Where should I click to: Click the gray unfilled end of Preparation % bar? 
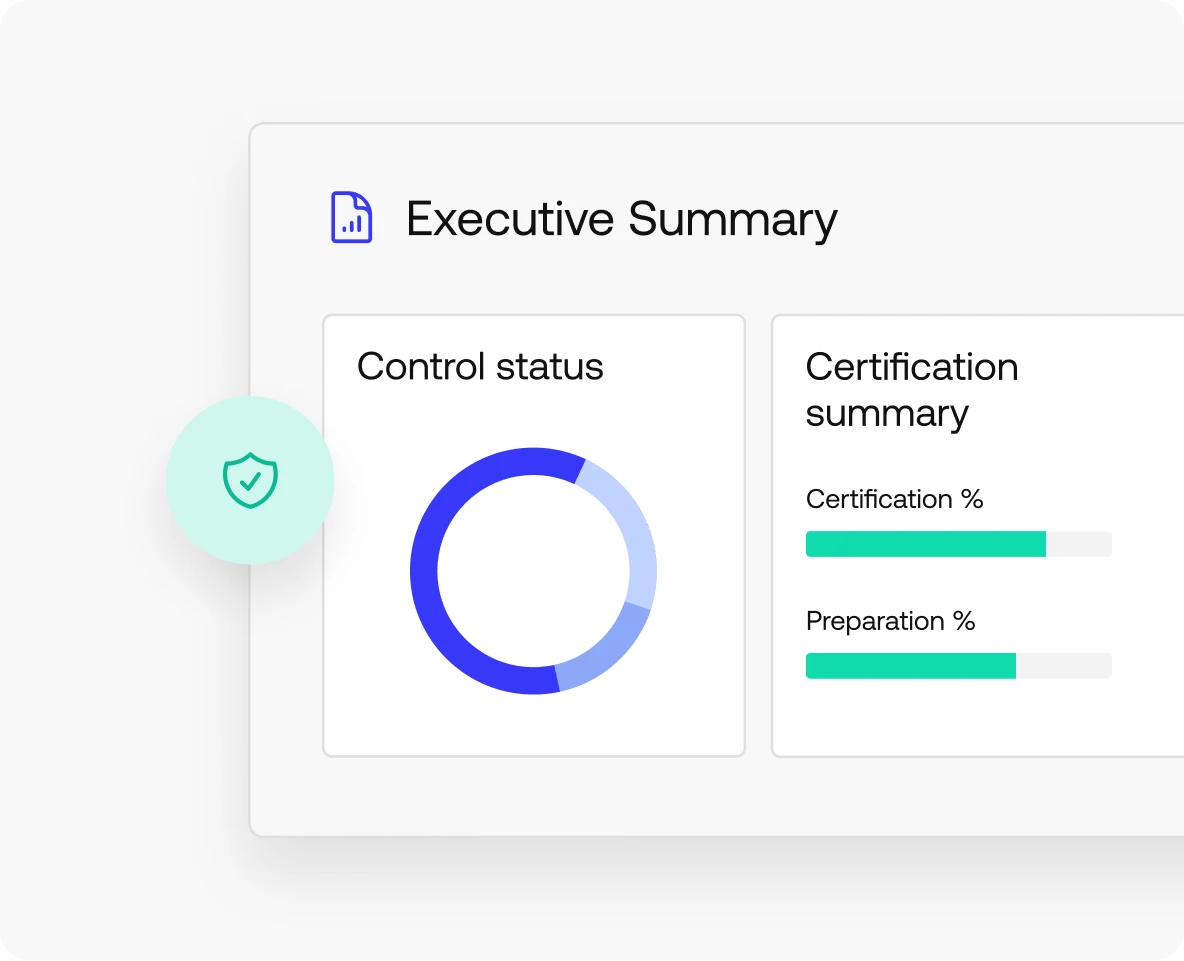[1065, 666]
